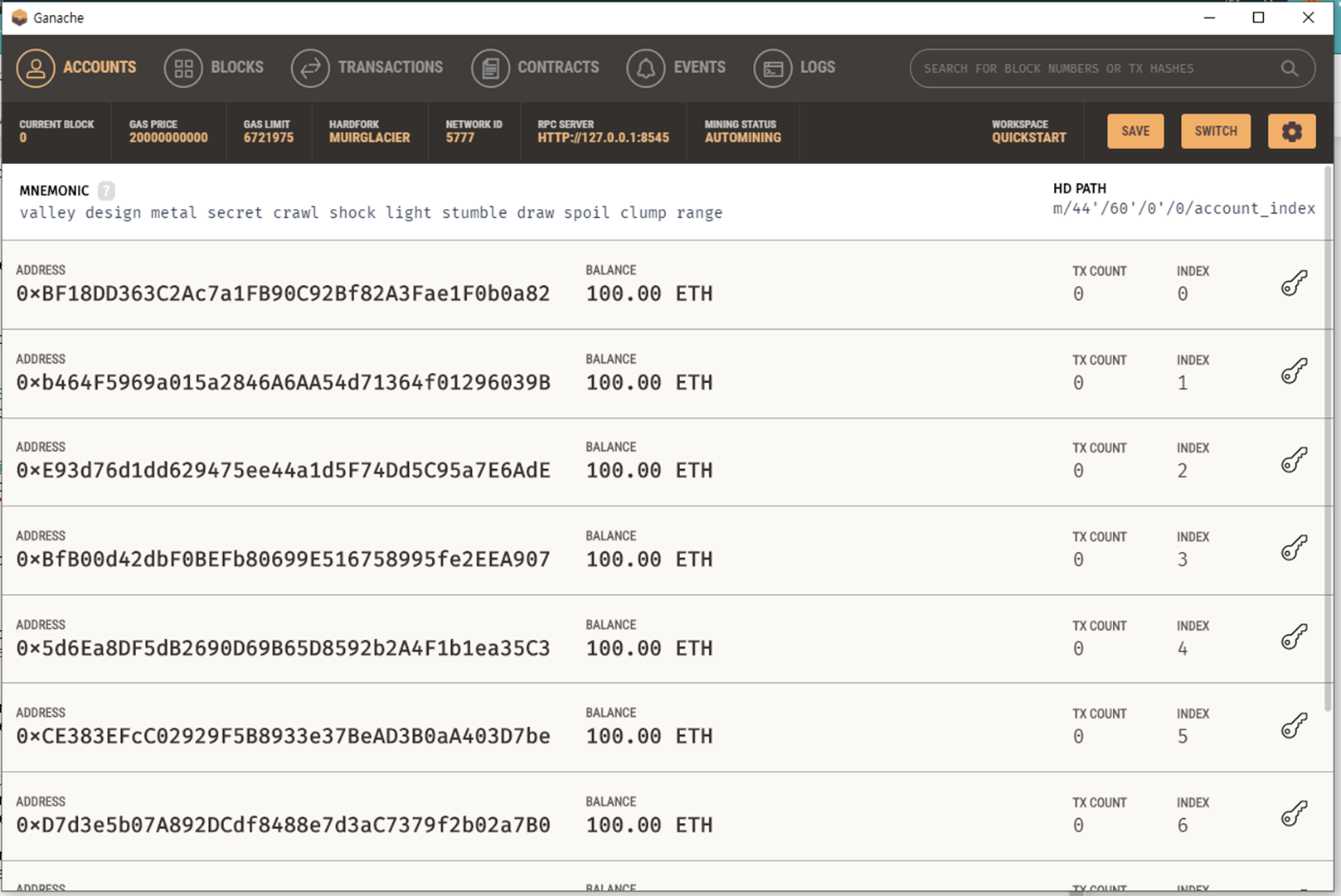Click the RPC server HTTP://127.0.0.1:8545 value

click(x=603, y=138)
